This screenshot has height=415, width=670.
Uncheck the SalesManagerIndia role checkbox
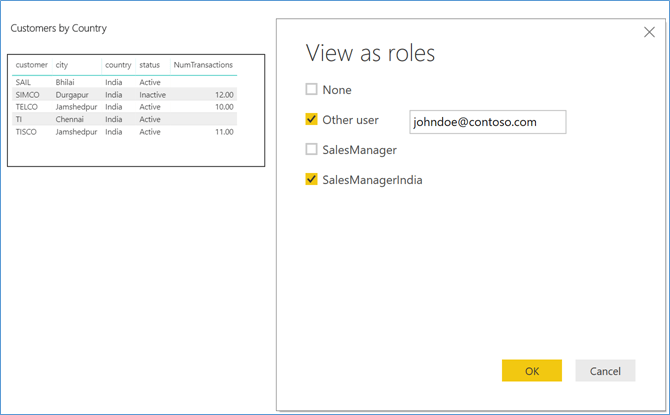pos(312,179)
